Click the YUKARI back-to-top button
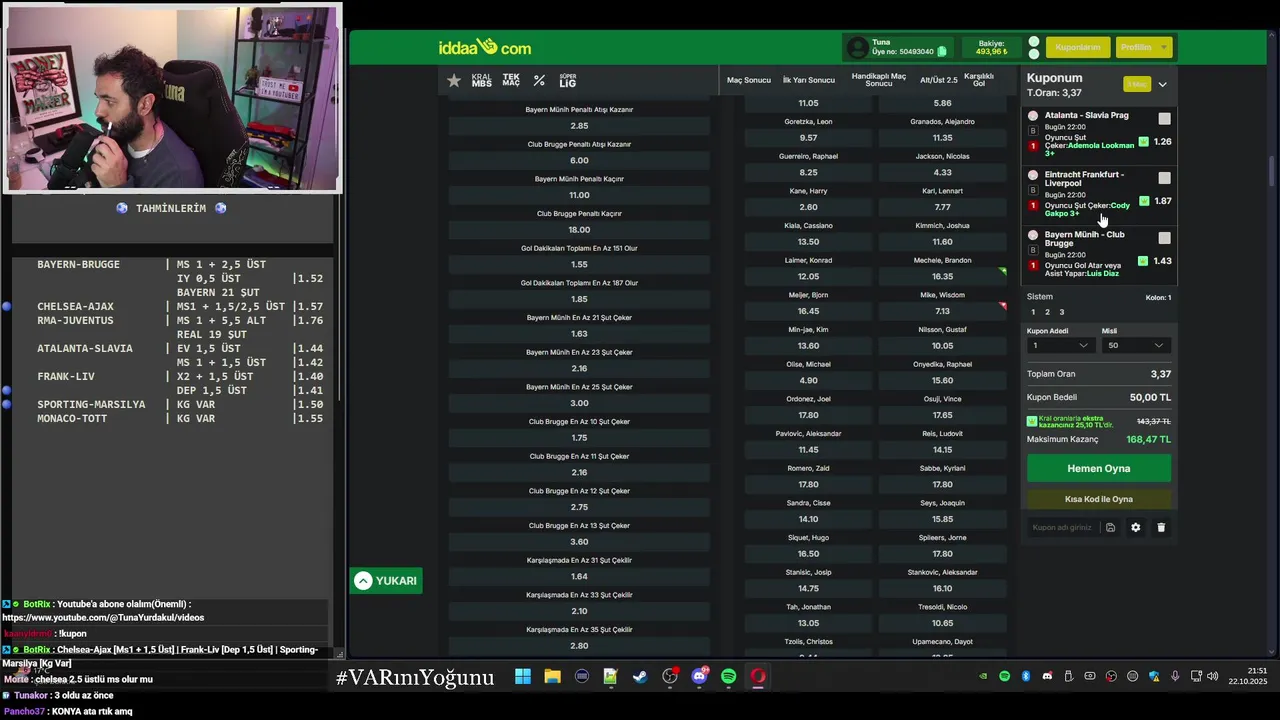The width and height of the screenshot is (1280, 720). 386,580
